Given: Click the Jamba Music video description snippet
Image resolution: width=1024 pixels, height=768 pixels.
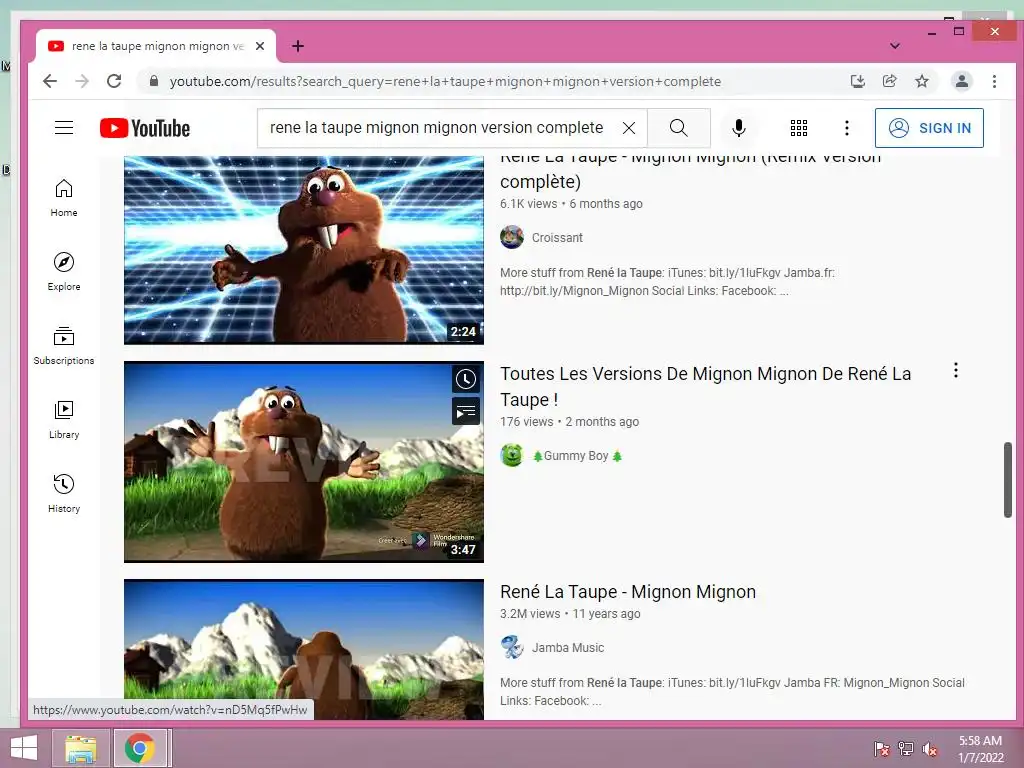Looking at the screenshot, I should (732, 692).
